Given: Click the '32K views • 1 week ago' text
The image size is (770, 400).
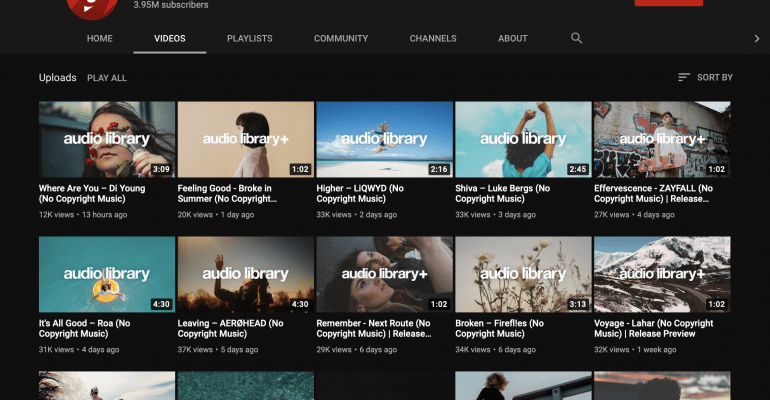Looking at the screenshot, I should 635,349.
